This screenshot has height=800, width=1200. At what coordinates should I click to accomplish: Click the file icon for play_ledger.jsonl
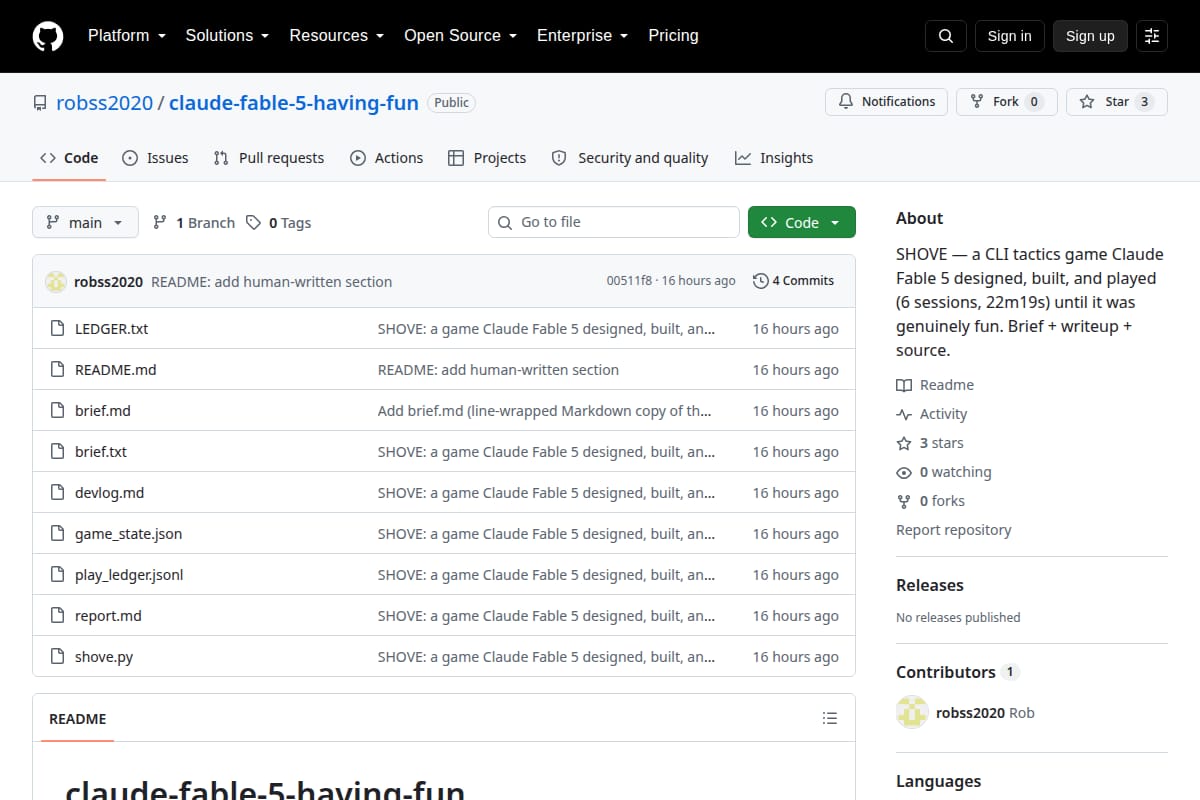pyautogui.click(x=57, y=575)
